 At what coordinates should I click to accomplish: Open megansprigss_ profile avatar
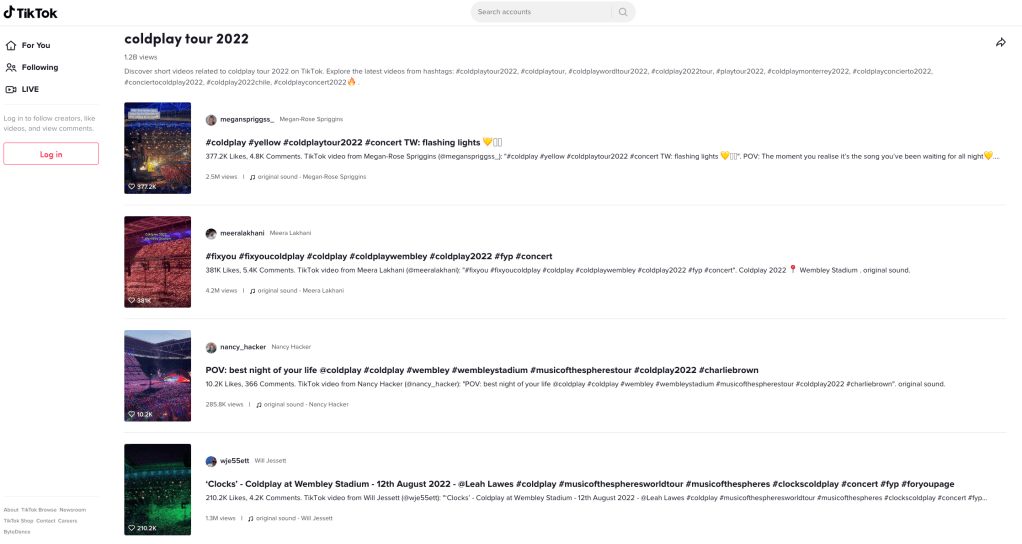coord(211,120)
